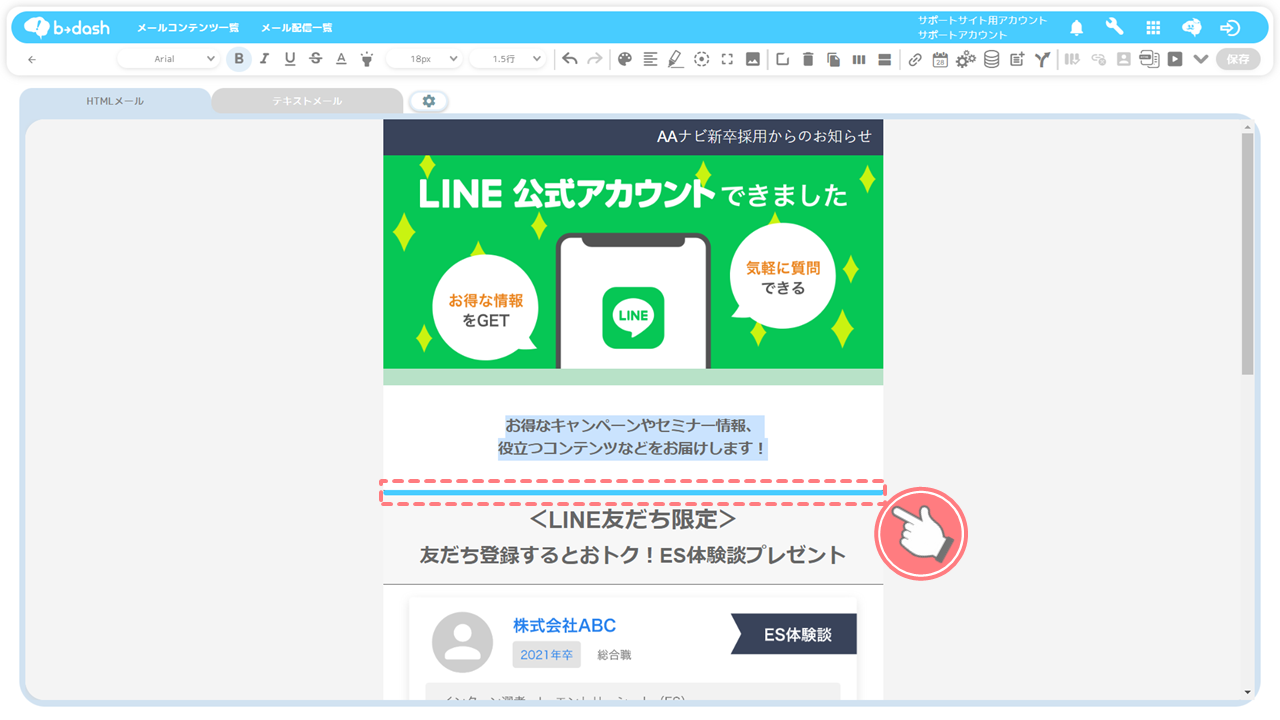Click the 保存 save button

(x=1238, y=59)
